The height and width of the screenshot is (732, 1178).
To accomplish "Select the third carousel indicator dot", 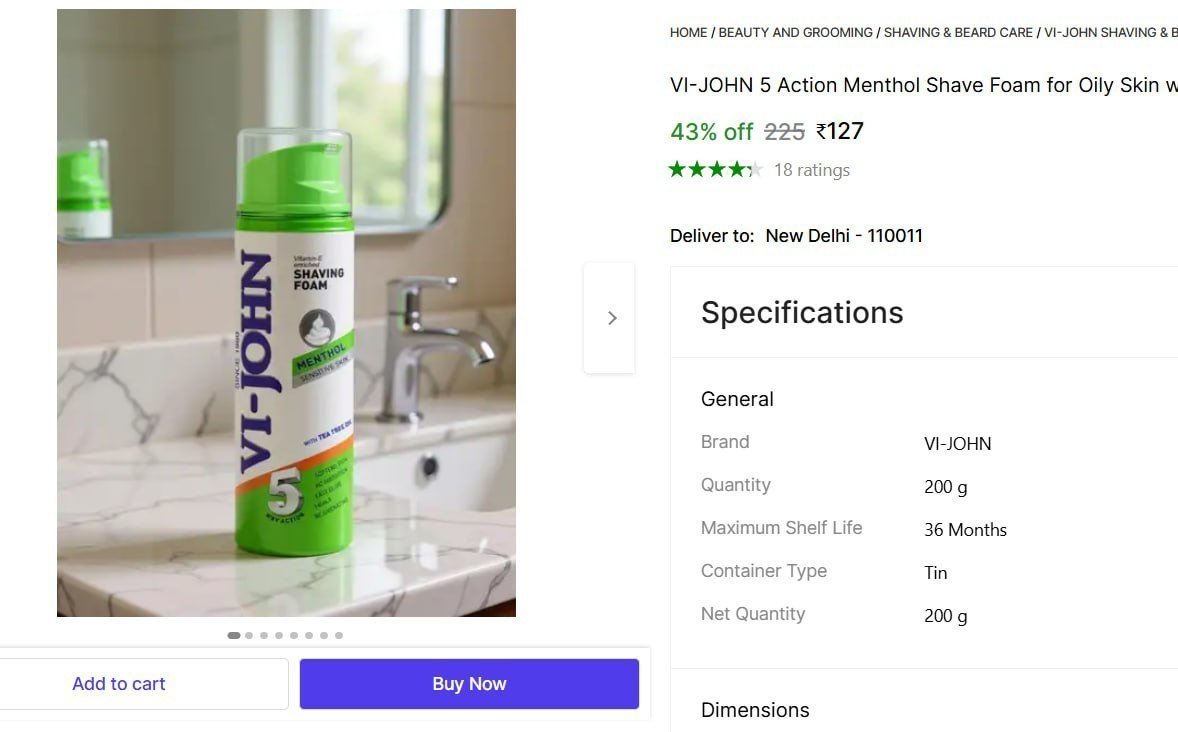I will click(x=263, y=634).
